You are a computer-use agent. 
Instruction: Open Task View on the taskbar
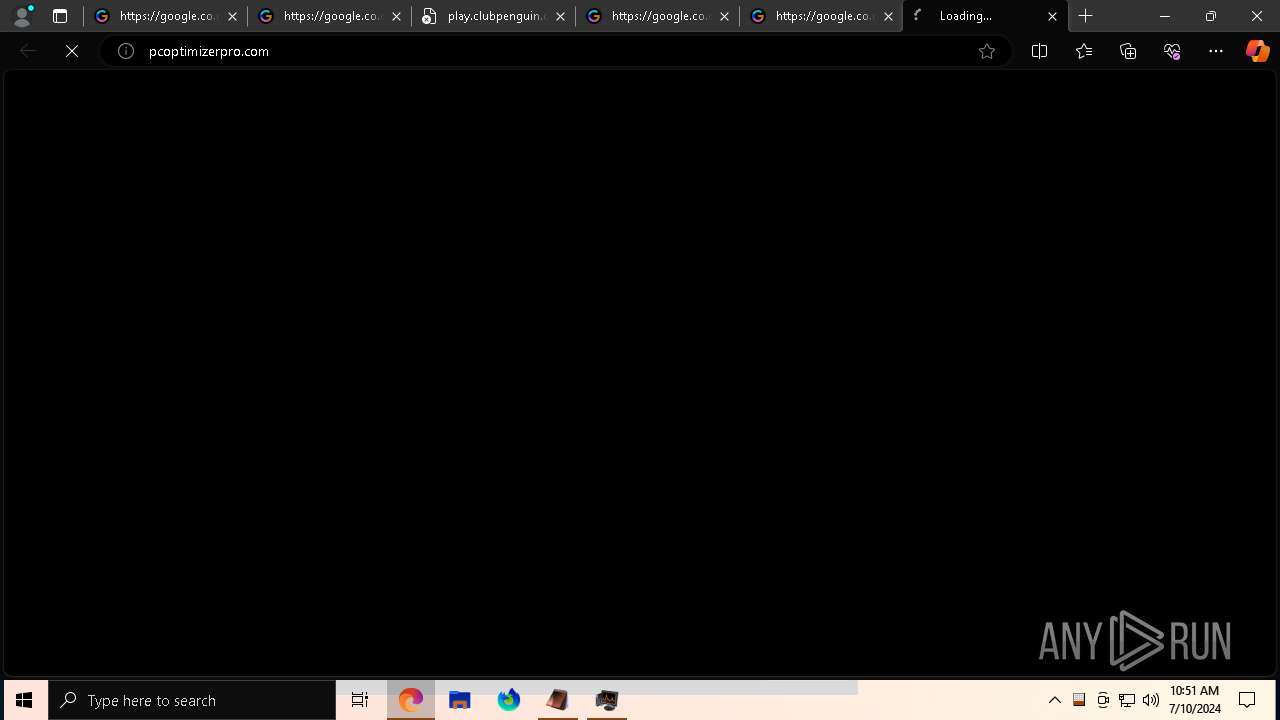pyautogui.click(x=360, y=700)
